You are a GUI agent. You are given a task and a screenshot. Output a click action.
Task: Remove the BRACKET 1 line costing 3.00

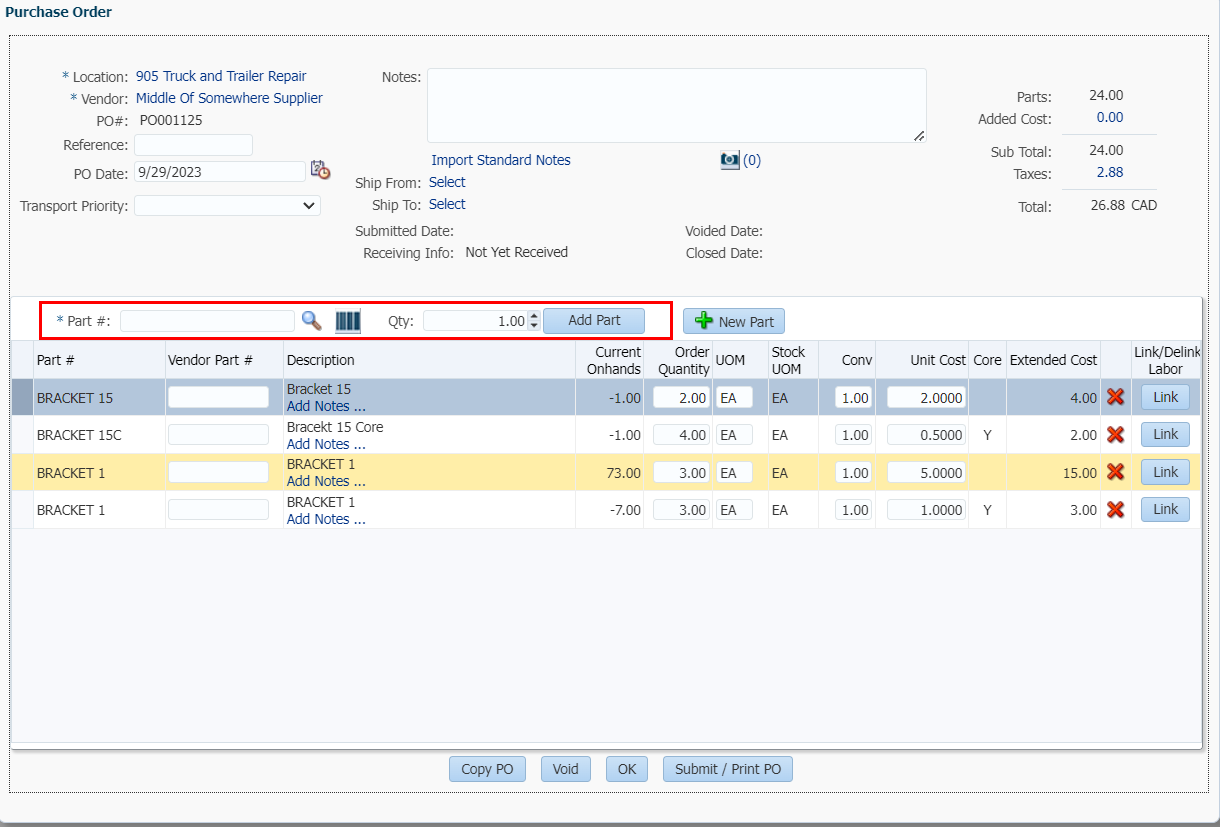[x=1116, y=510]
